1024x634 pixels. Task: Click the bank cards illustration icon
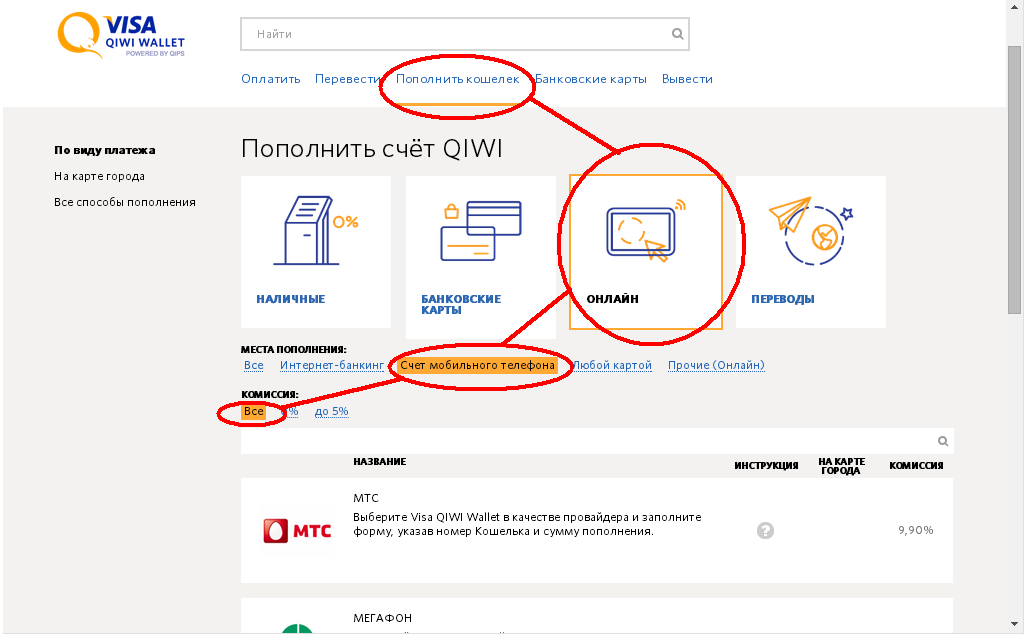pyautogui.click(x=481, y=230)
